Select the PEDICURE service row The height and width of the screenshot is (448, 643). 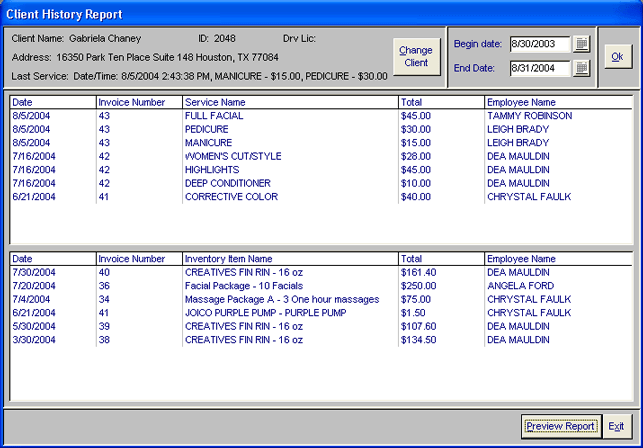321,130
